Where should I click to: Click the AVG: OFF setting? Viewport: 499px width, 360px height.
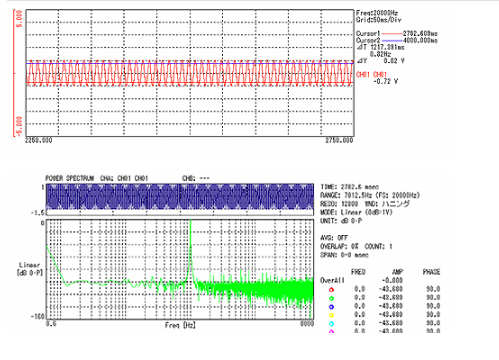pyautogui.click(x=334, y=238)
